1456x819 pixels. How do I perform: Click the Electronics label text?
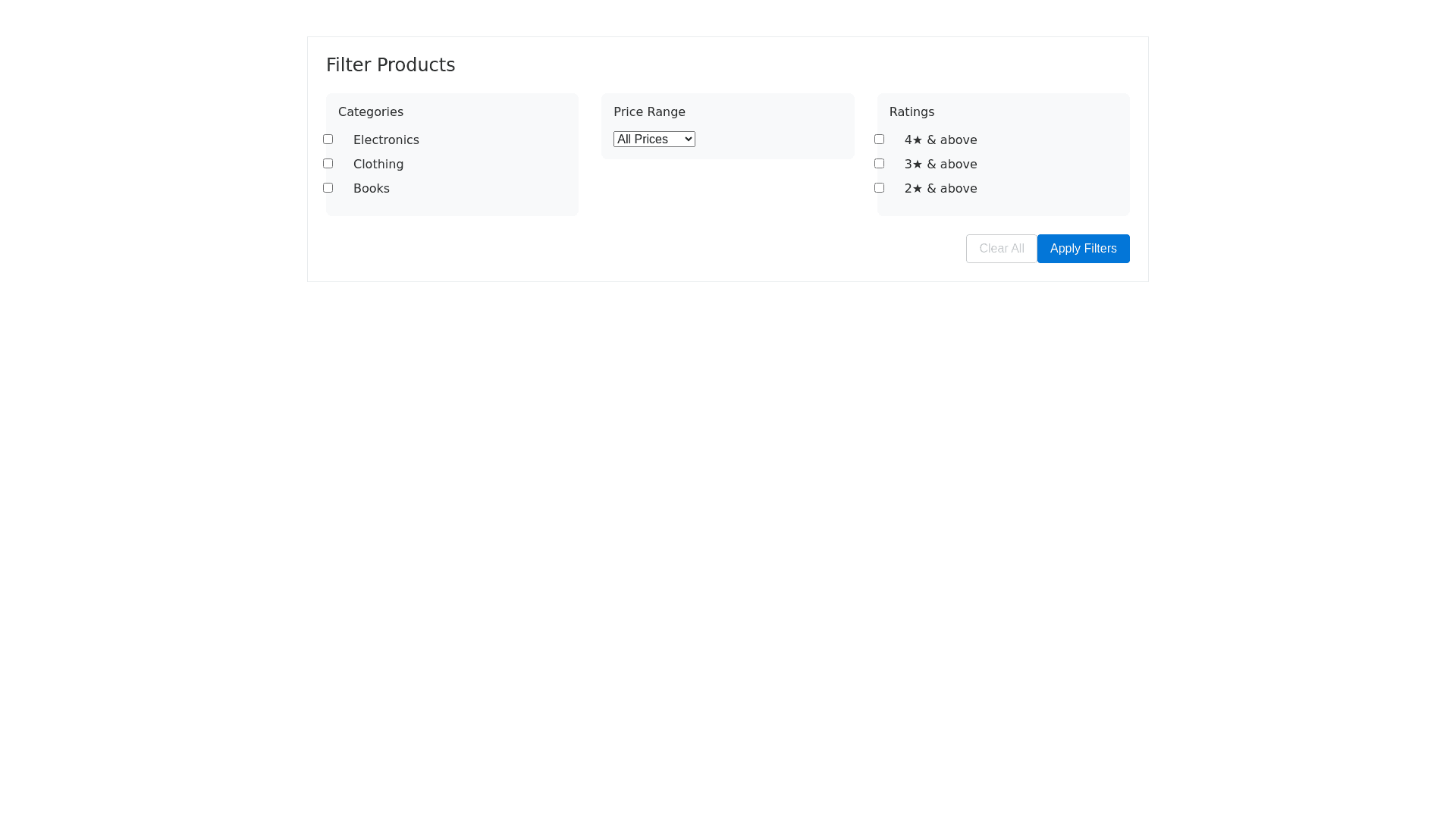386,140
